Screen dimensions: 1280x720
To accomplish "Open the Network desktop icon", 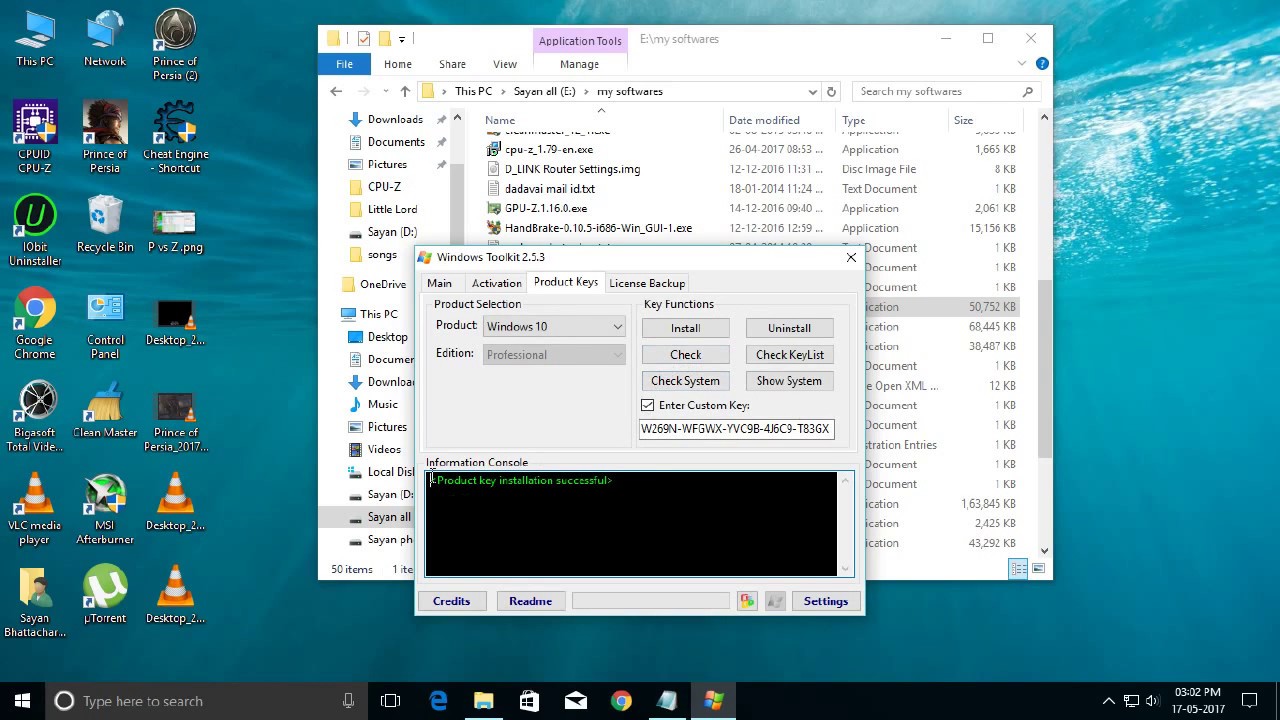I will 105,39.
